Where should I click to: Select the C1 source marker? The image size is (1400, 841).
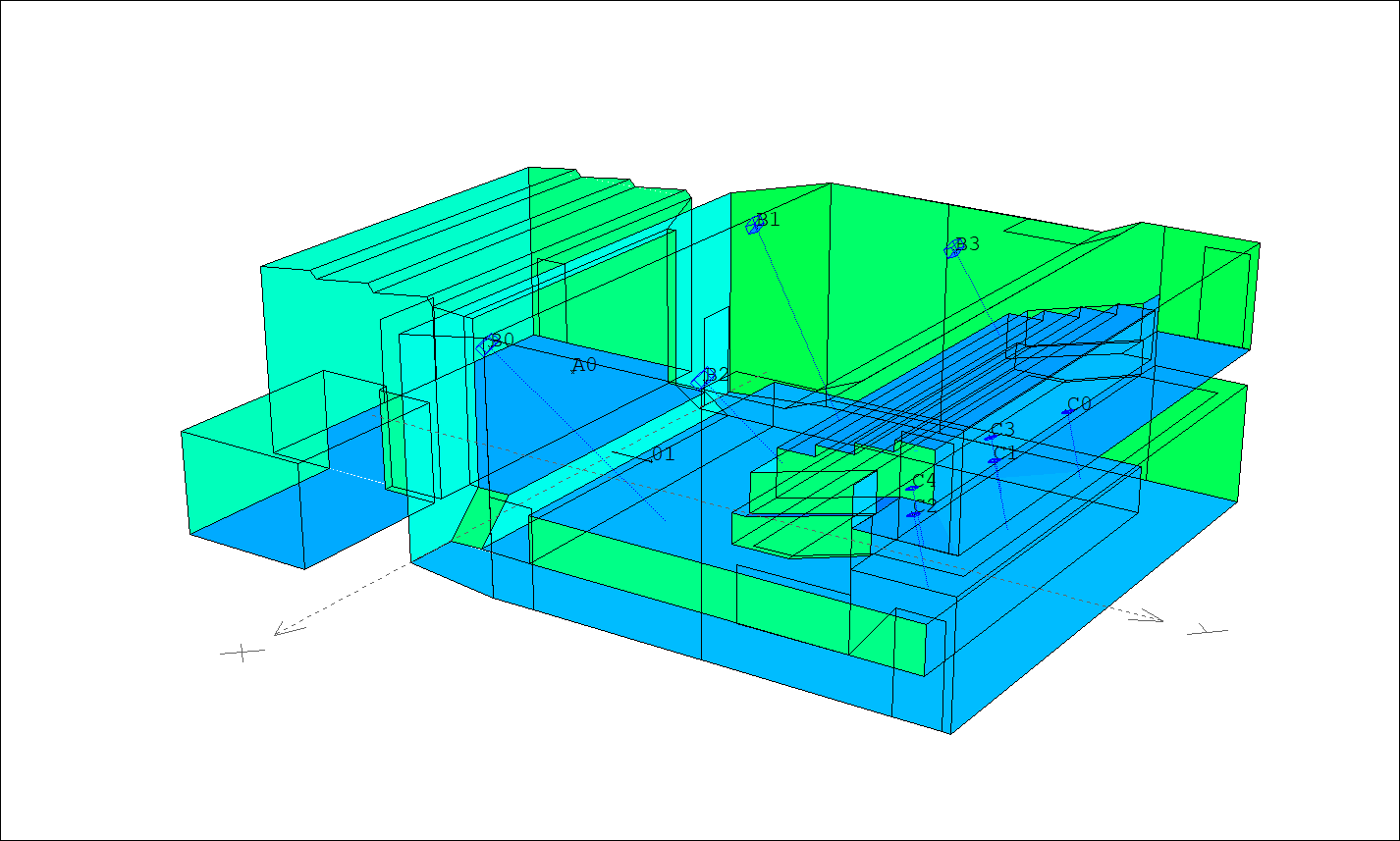pyautogui.click(x=995, y=459)
